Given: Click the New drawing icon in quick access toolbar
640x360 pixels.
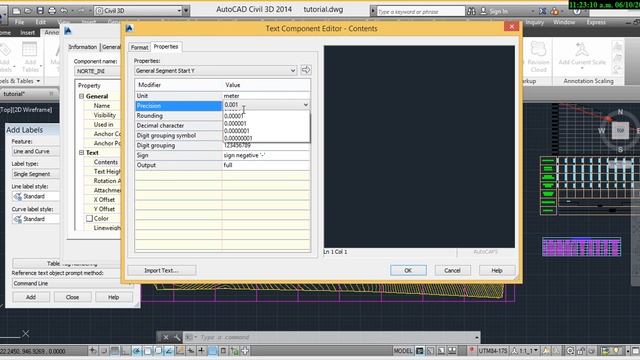Looking at the screenshot, I should point(16,11).
